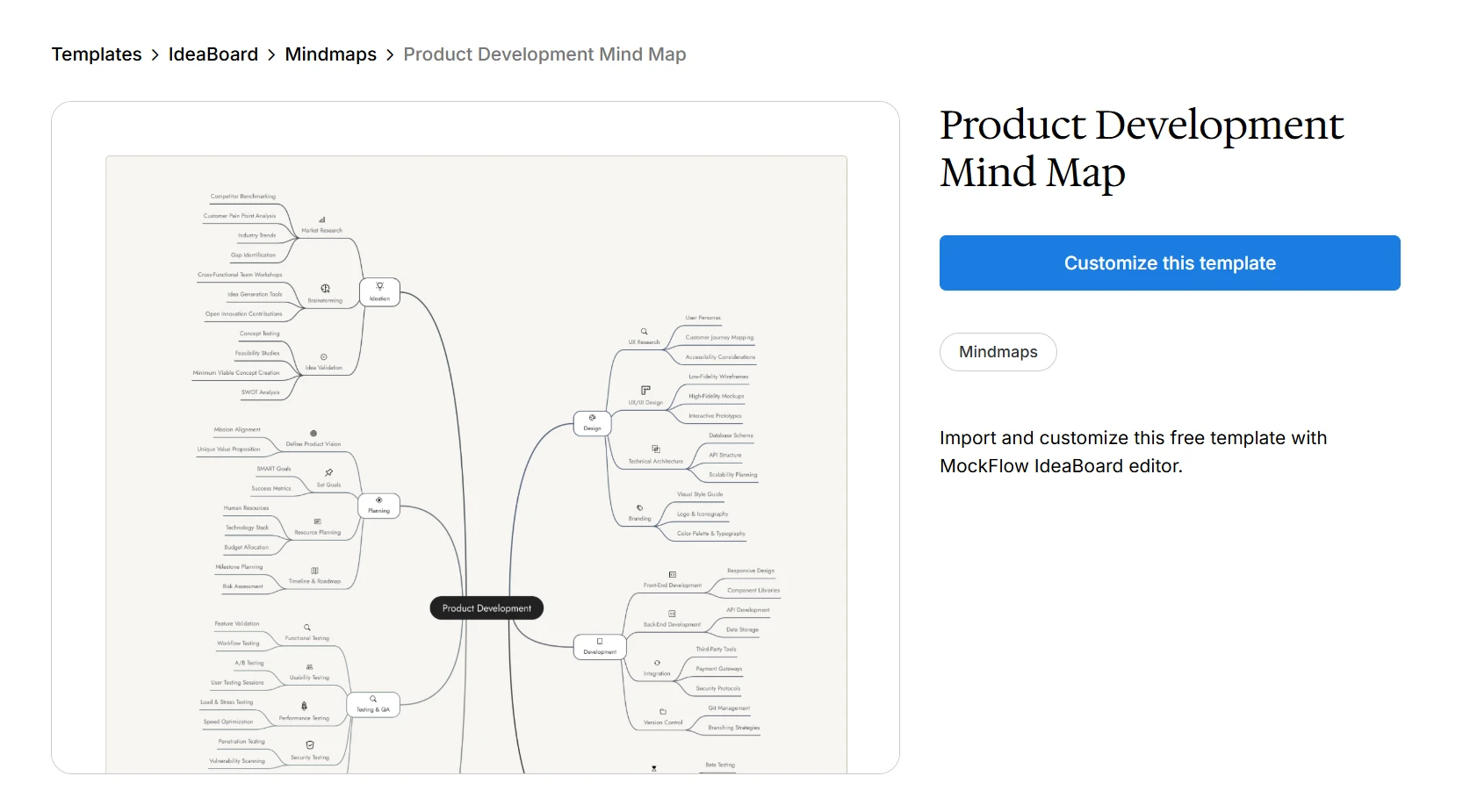This screenshot has height=812, width=1470.
Task: Click the Ideation lightbulb node
Action: [x=379, y=292]
